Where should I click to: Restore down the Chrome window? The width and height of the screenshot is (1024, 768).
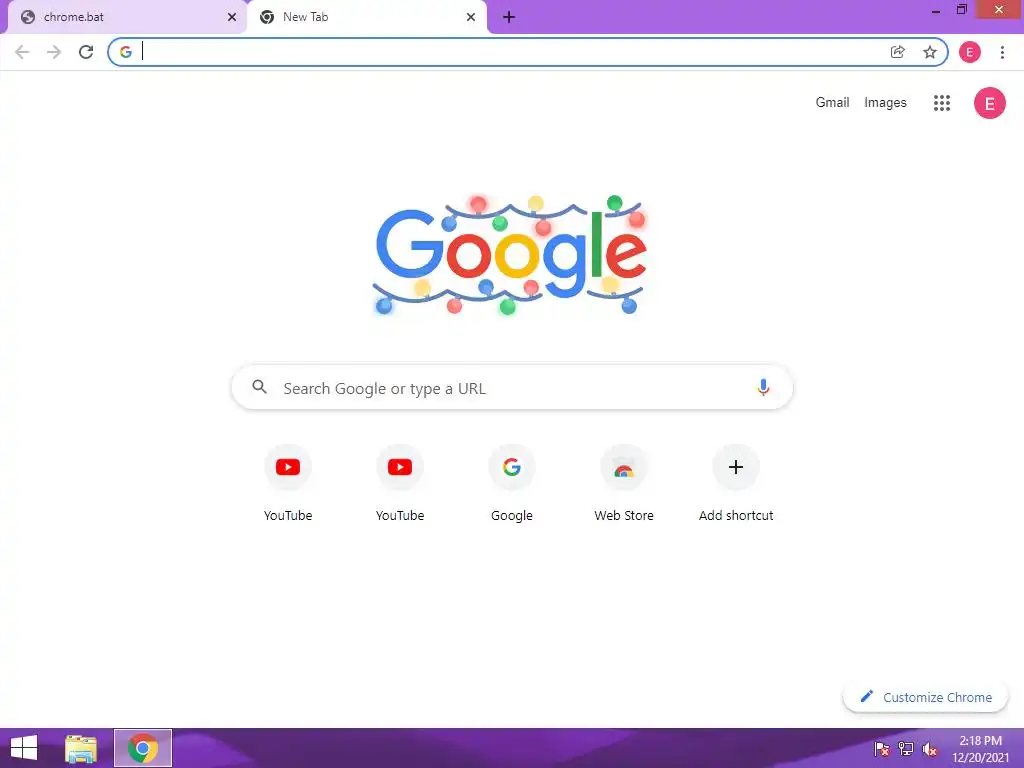[x=961, y=9]
